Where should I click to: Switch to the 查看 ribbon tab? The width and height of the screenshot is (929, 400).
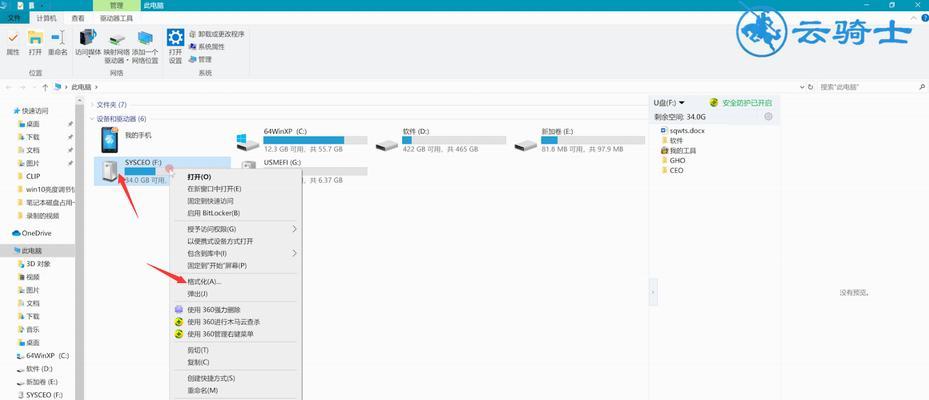click(x=78, y=18)
